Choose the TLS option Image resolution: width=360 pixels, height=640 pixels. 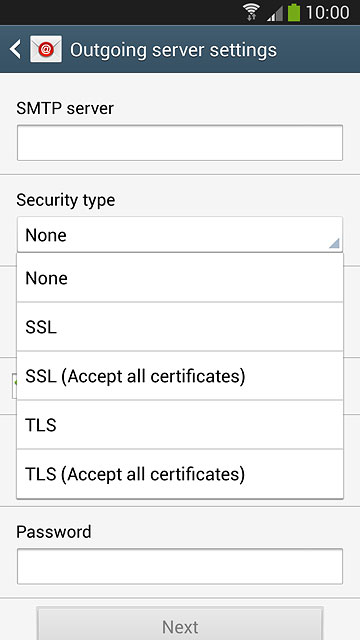[x=180, y=425]
